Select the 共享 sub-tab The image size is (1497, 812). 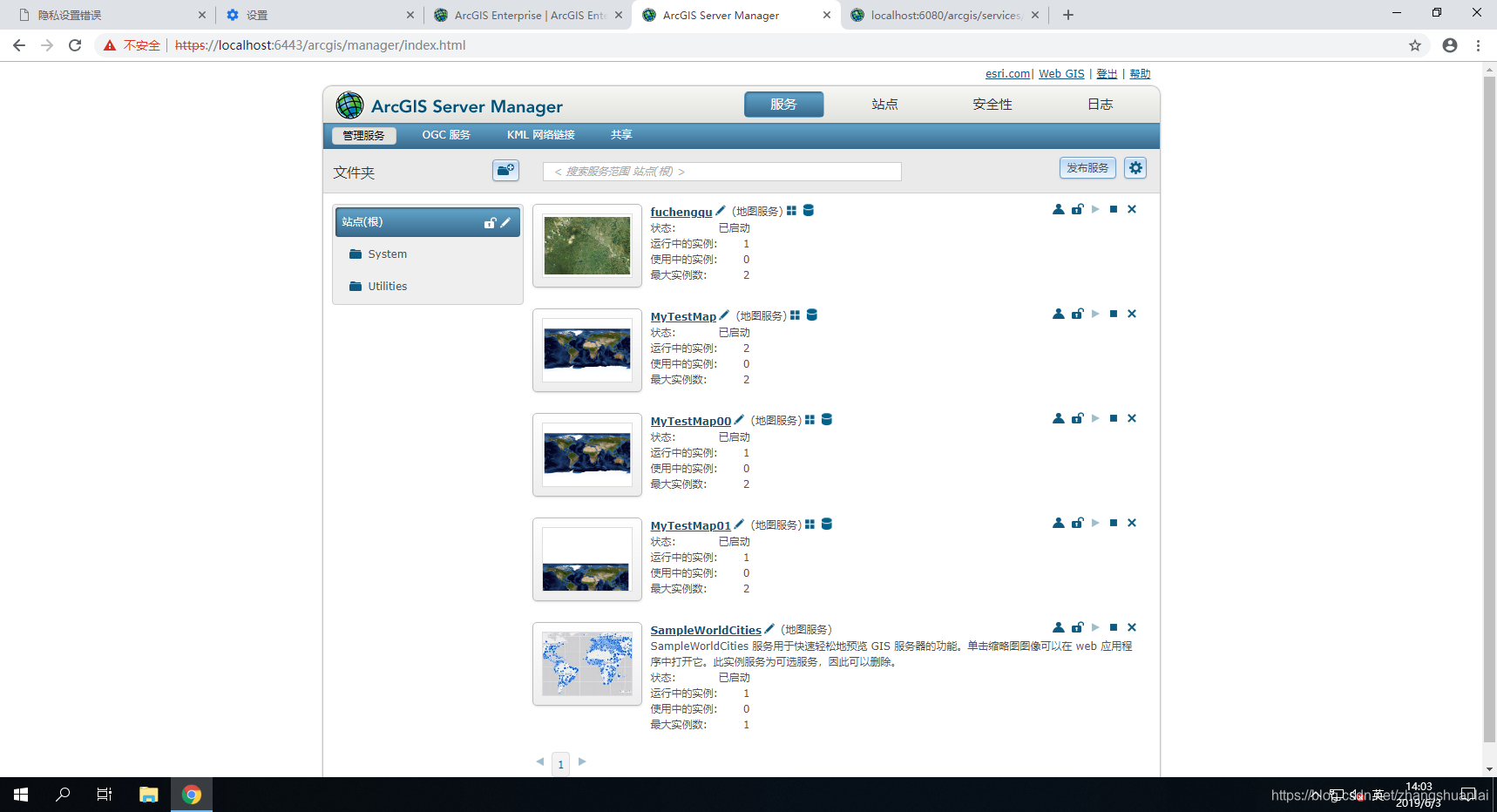point(621,135)
